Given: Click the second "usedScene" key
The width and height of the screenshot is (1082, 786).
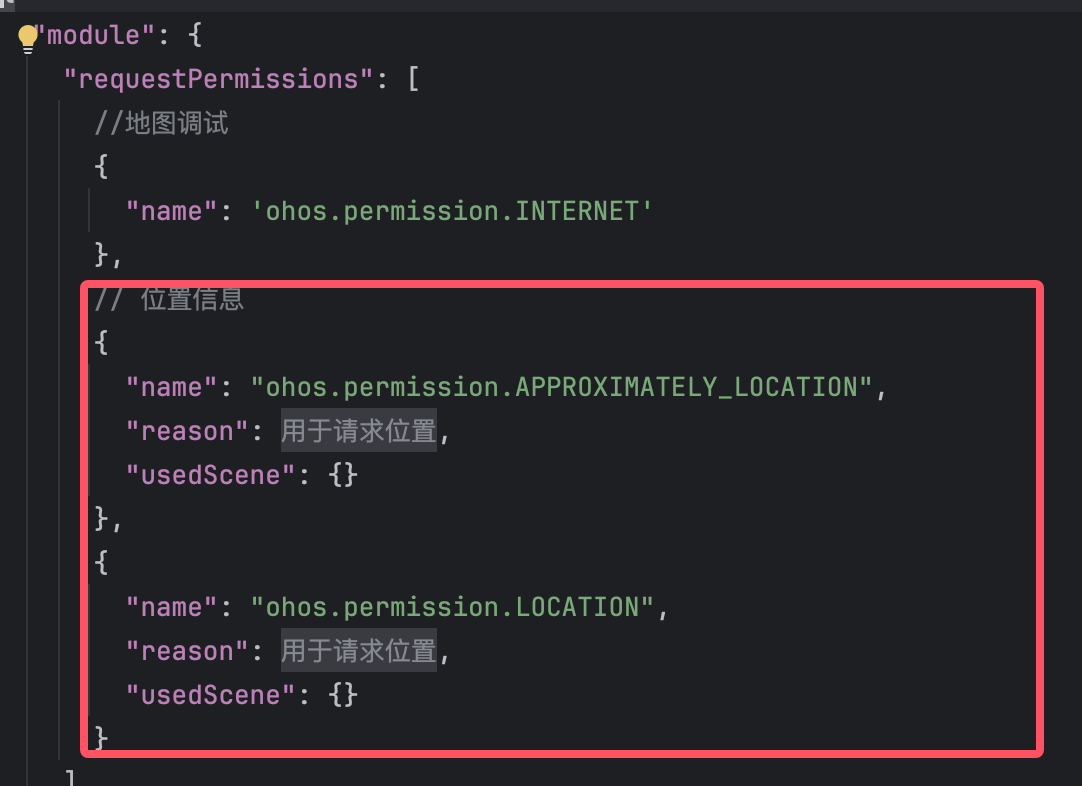Looking at the screenshot, I should [x=211, y=695].
